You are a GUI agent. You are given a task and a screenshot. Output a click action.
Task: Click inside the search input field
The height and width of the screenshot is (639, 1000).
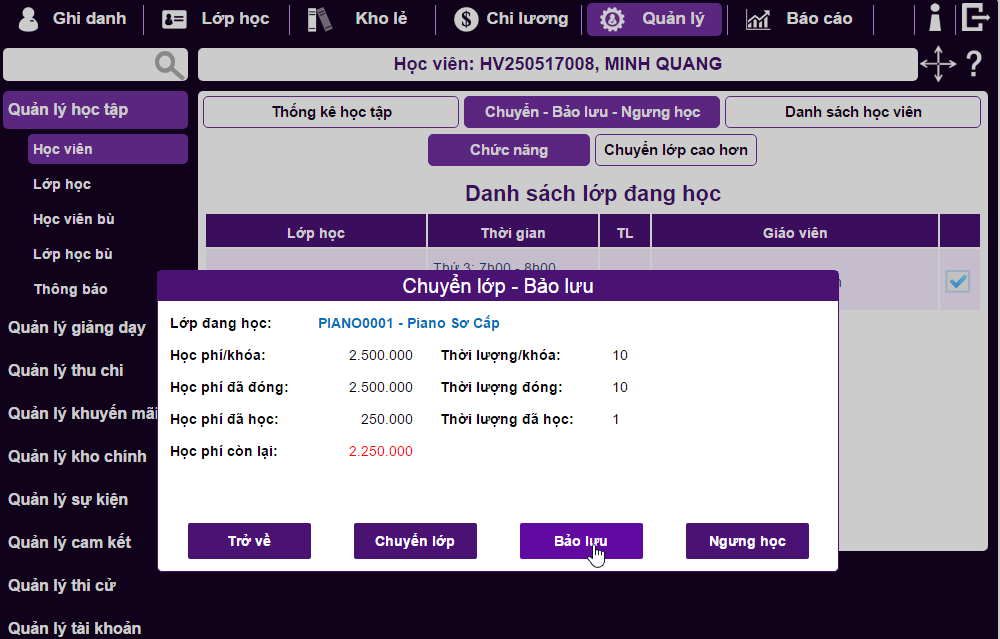point(78,65)
